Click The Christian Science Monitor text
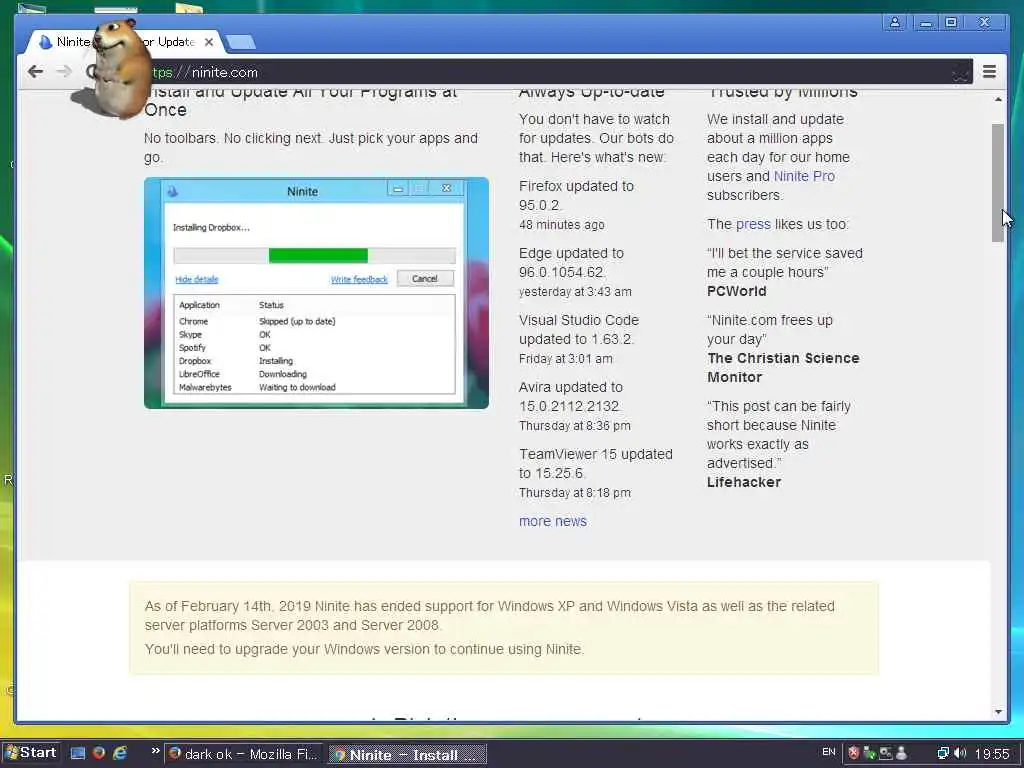This screenshot has width=1024, height=768. [x=783, y=368]
